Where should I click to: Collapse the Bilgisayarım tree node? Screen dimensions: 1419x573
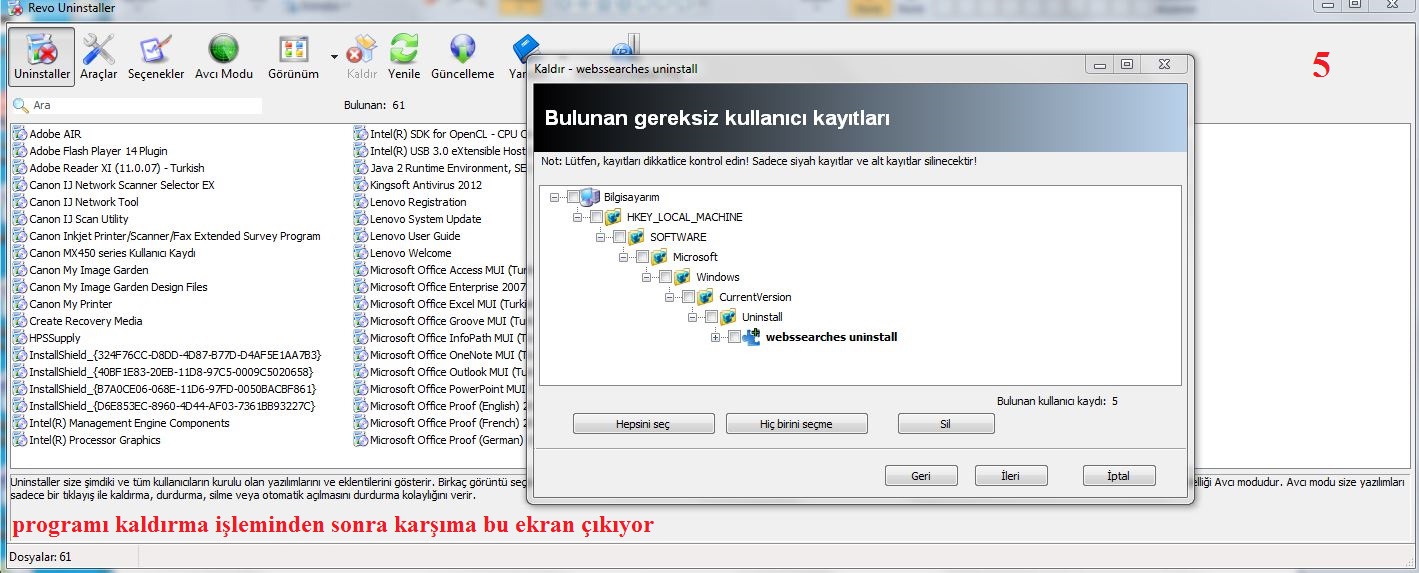pos(554,197)
